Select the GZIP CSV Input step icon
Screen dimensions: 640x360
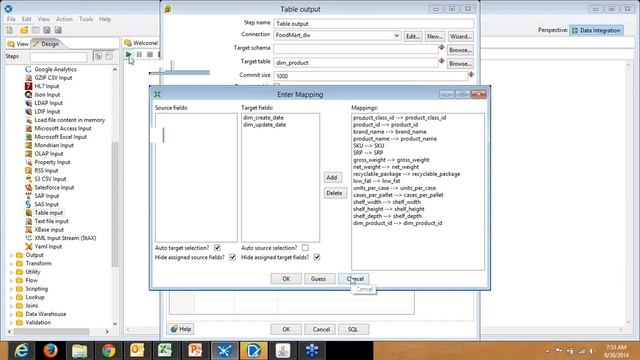28,78
